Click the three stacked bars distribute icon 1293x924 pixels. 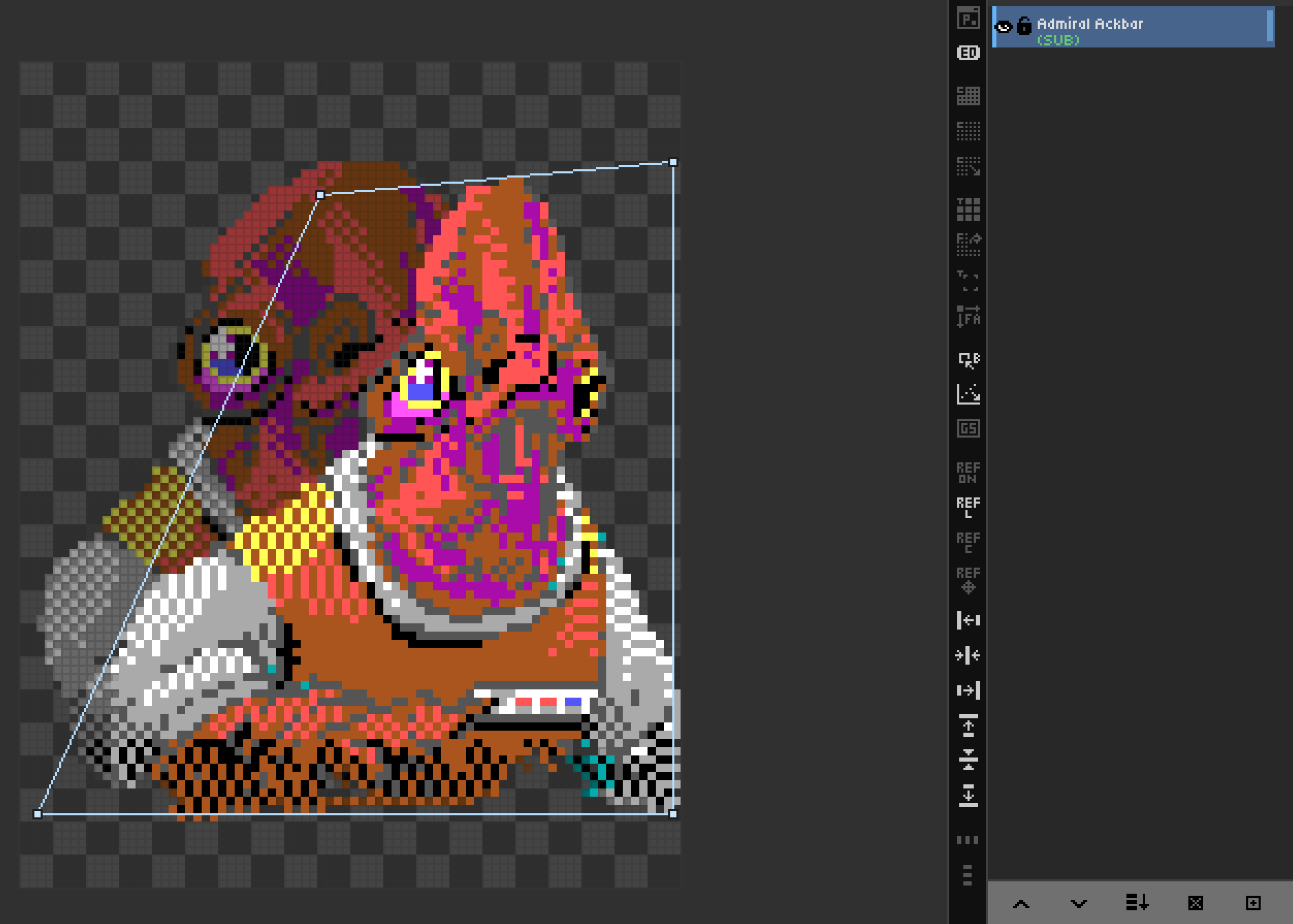point(968,875)
